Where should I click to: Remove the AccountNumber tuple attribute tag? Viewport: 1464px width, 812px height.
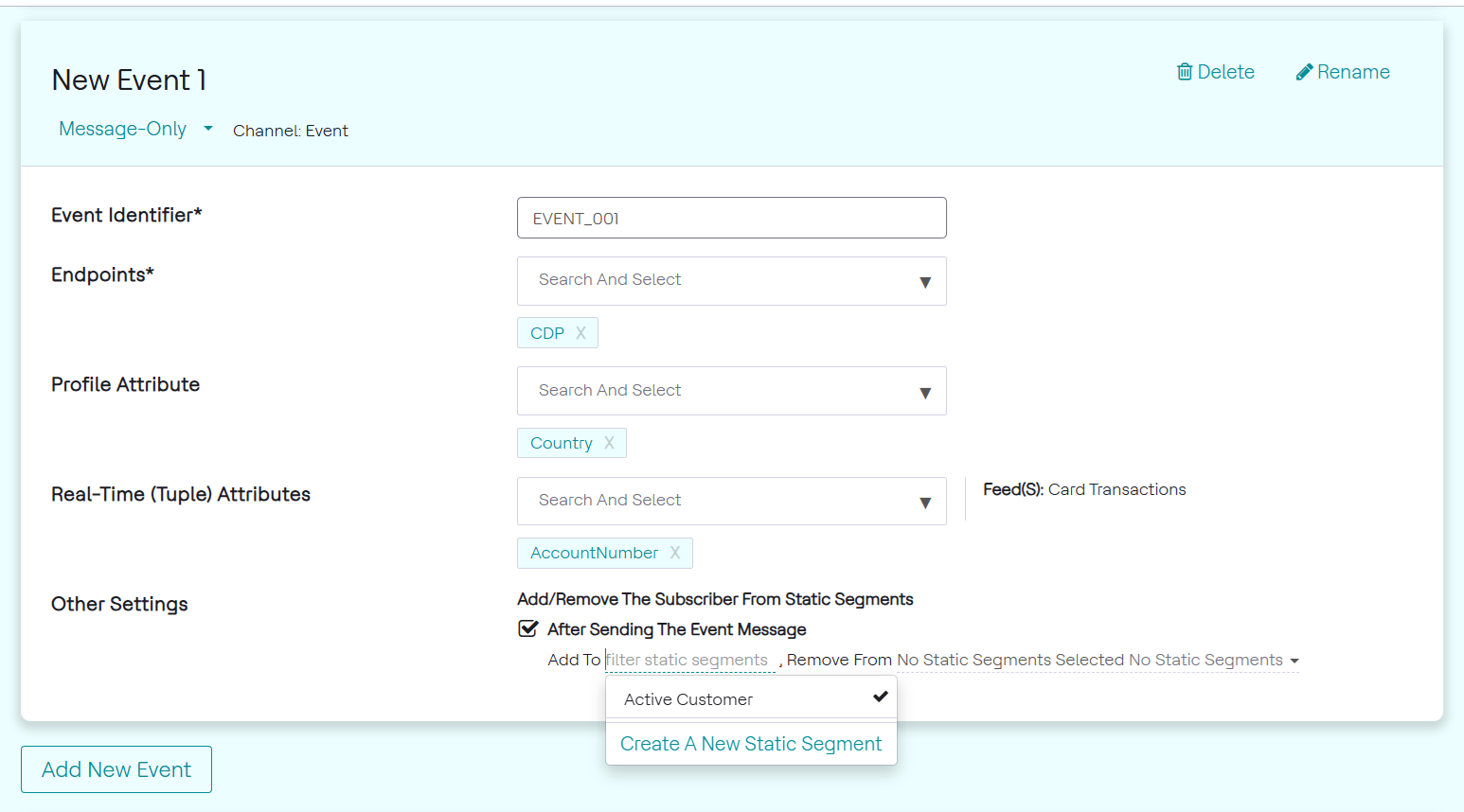675,553
